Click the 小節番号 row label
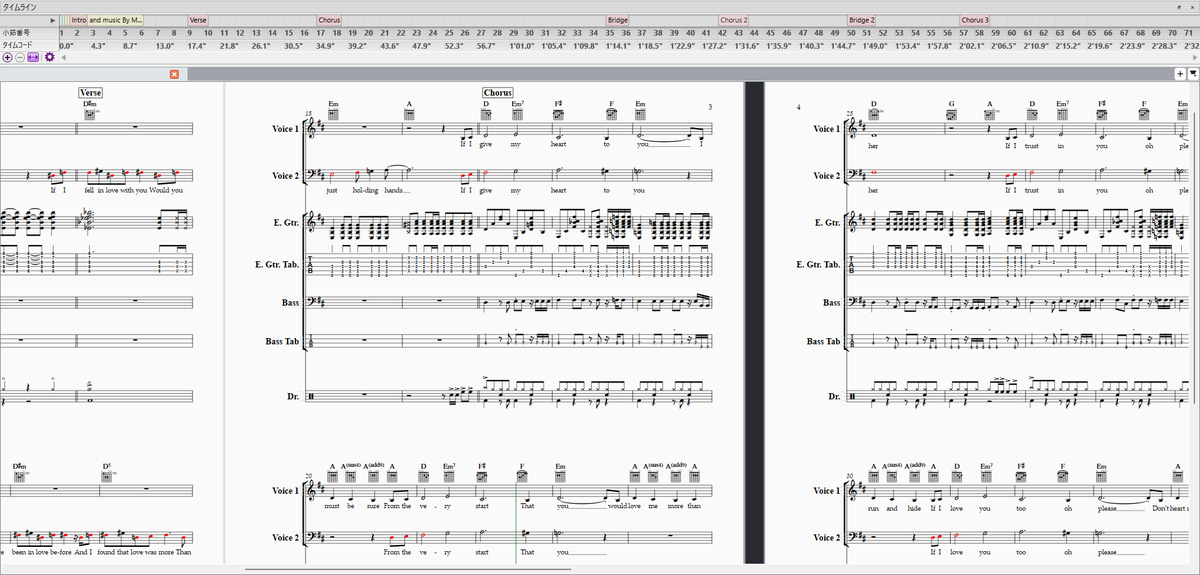Image resolution: width=1200 pixels, height=575 pixels. tap(14, 33)
